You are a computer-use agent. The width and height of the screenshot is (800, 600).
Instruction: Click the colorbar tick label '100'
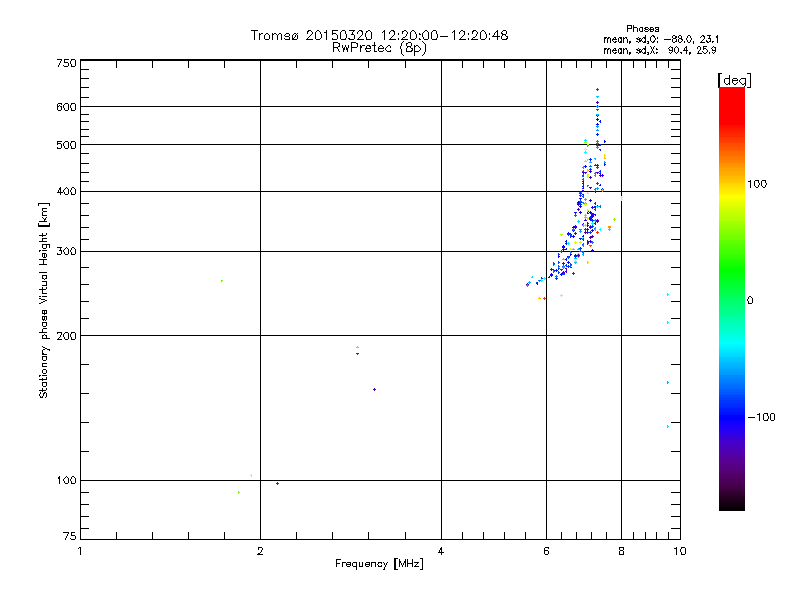coord(757,184)
